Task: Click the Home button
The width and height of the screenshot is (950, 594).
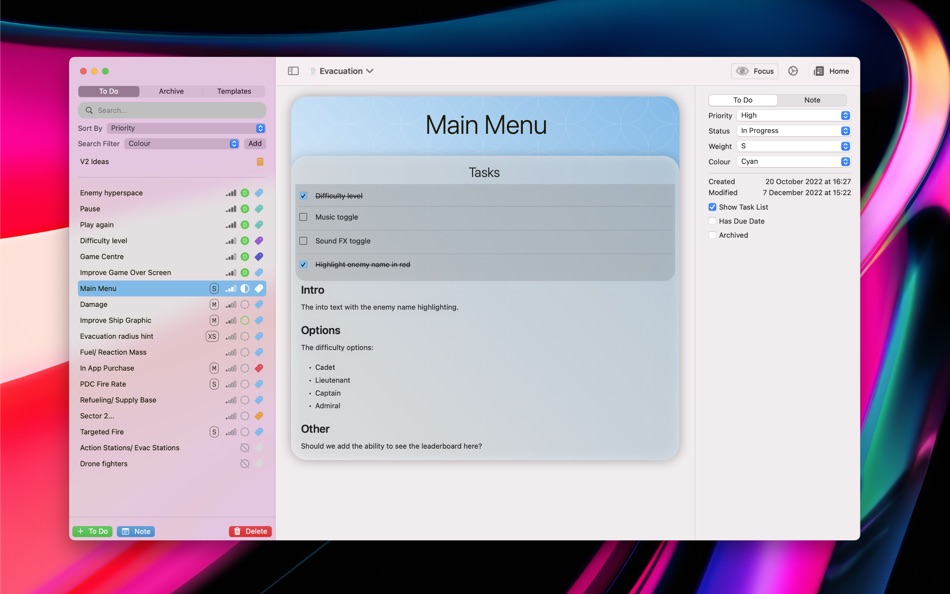Action: [x=831, y=71]
